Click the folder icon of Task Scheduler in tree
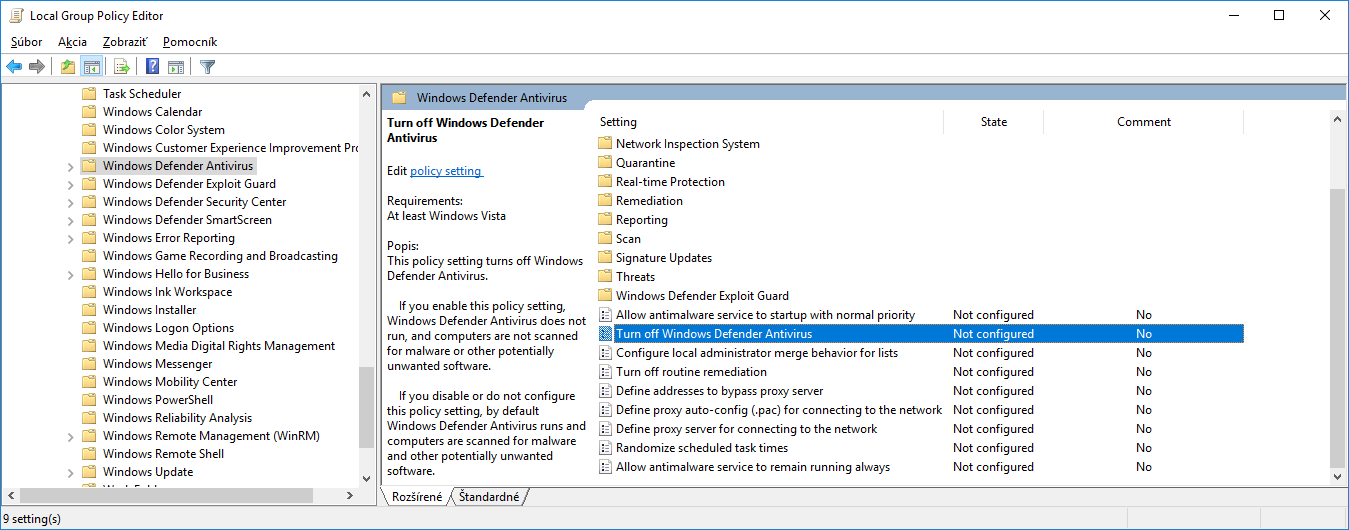 88,94
